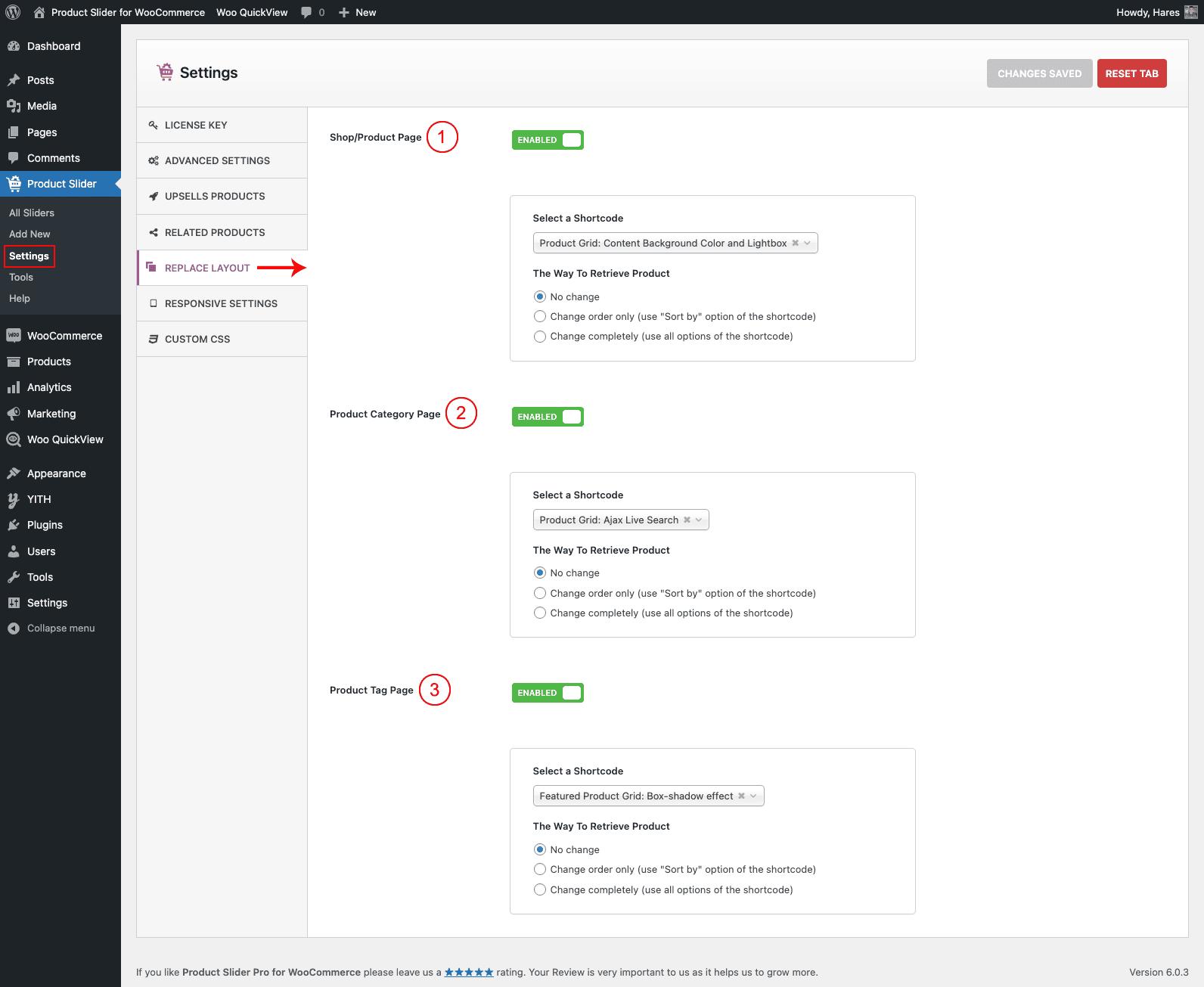The height and width of the screenshot is (987, 1204).
Task: Switch to the Advanced Settings tab
Action: 217,160
